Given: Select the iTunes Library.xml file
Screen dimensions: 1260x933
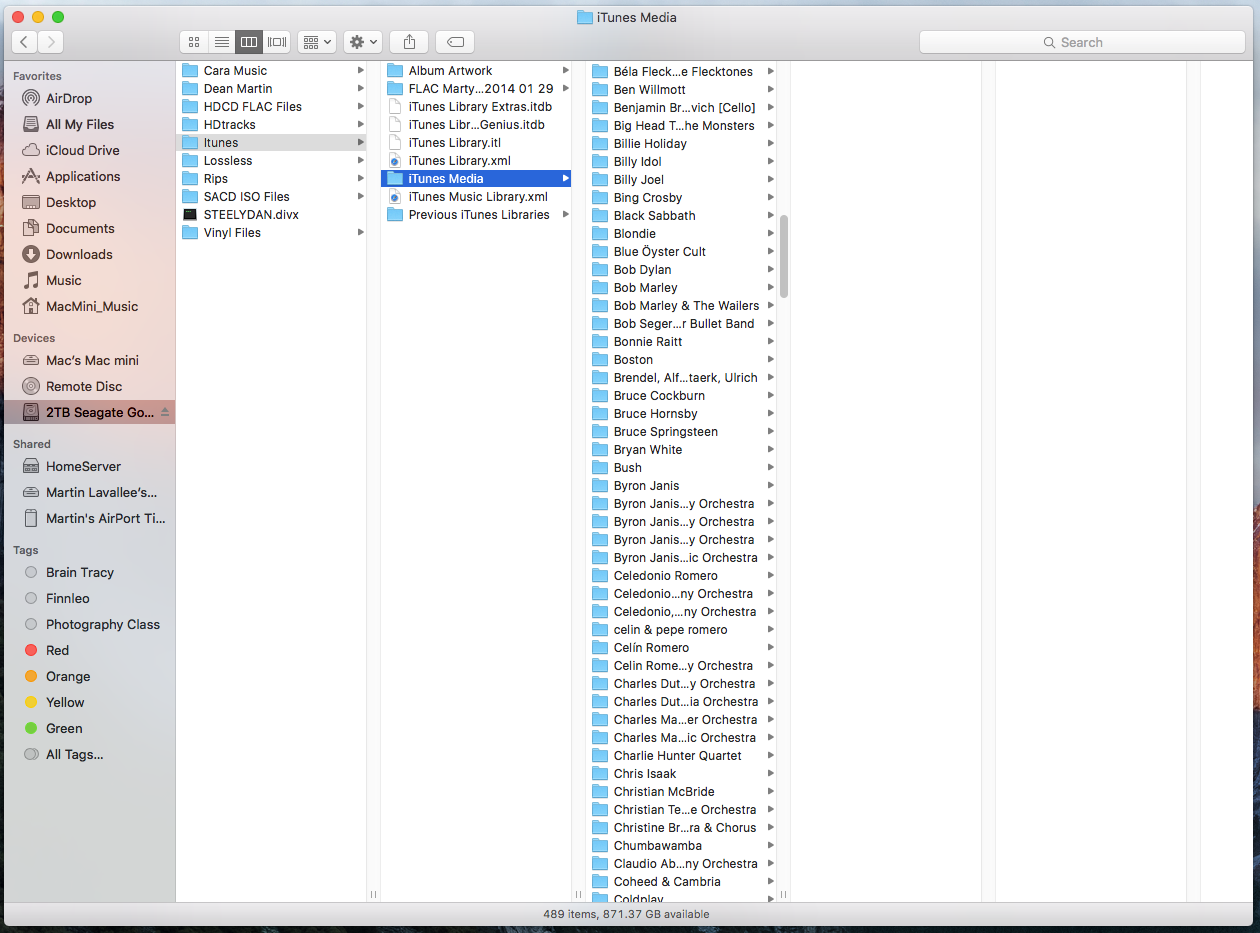Looking at the screenshot, I should (476, 161).
